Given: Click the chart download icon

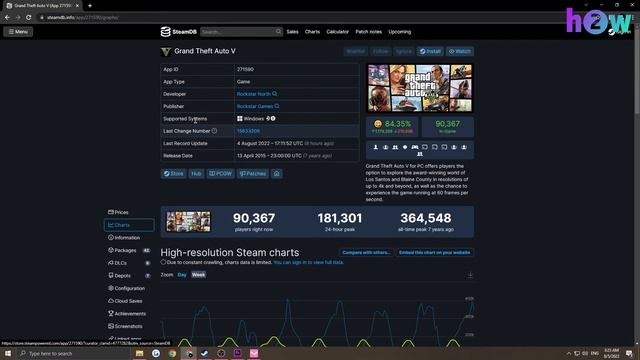Looking at the screenshot, I should coord(470,275).
